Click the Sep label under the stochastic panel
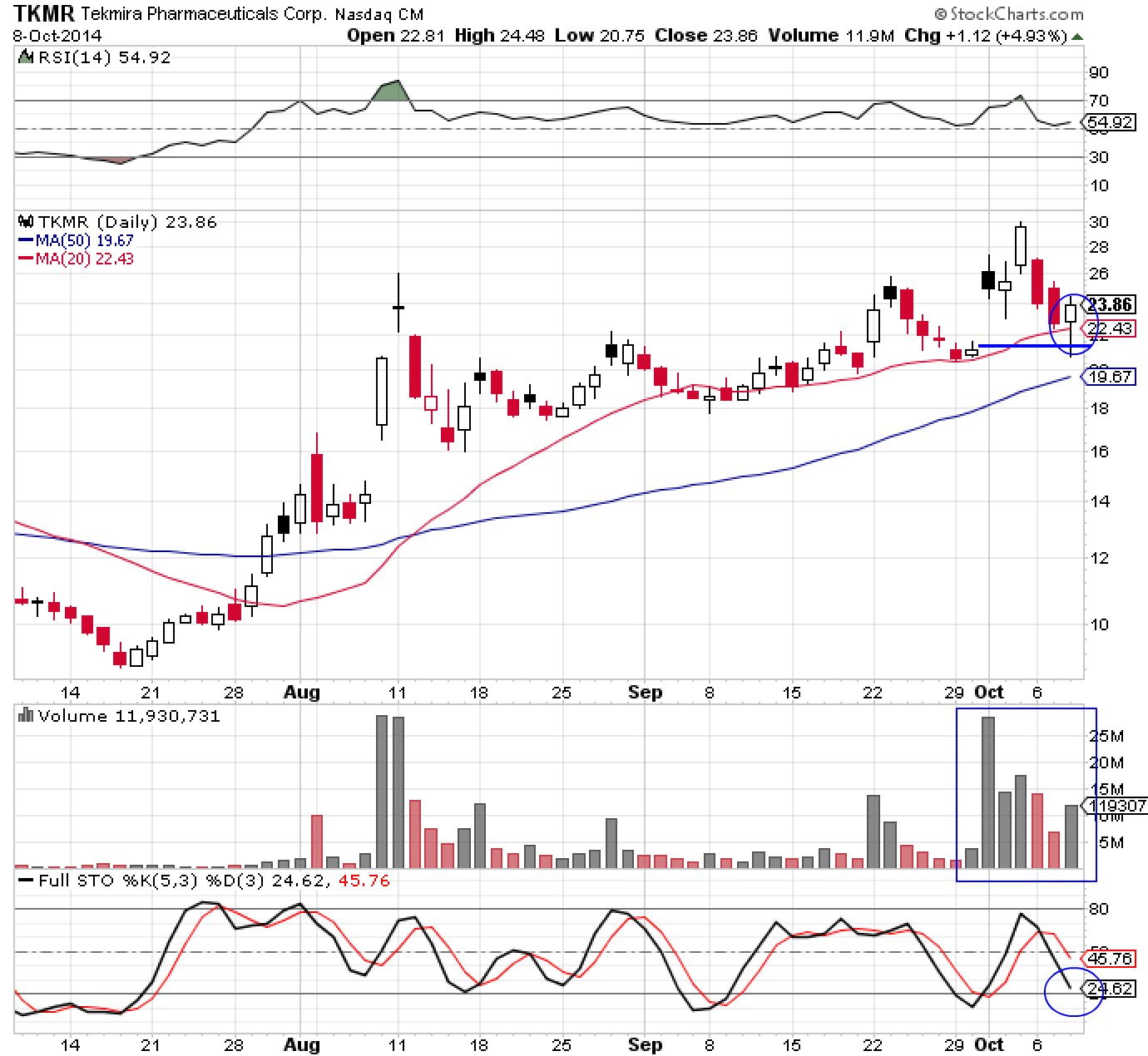The height and width of the screenshot is (1056, 1148). click(646, 1044)
